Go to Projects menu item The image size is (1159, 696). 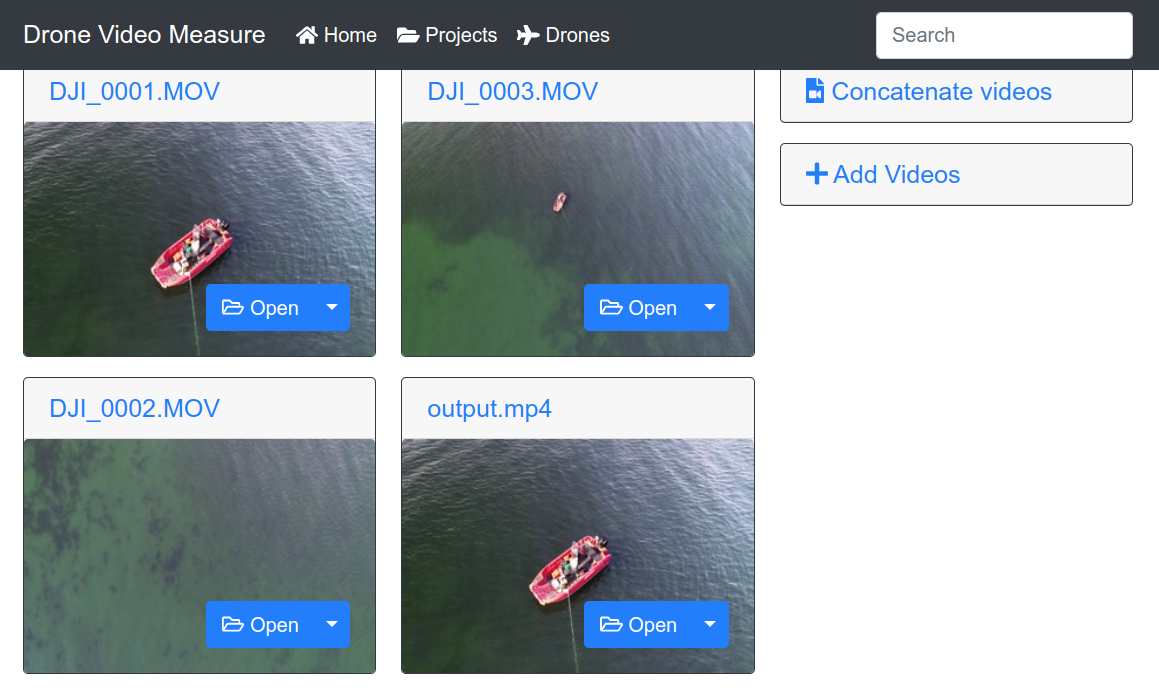click(447, 35)
